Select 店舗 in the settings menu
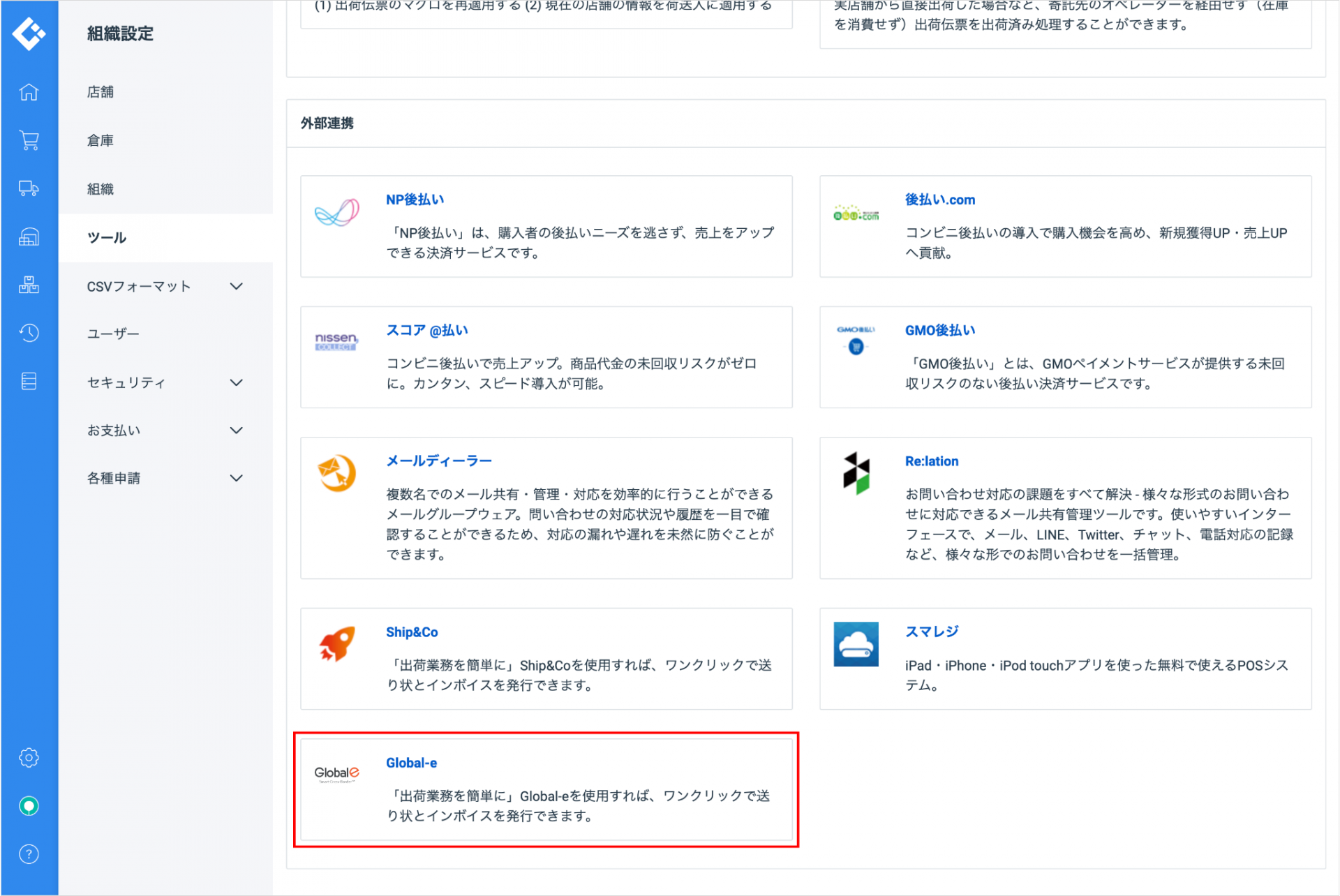 coord(100,92)
